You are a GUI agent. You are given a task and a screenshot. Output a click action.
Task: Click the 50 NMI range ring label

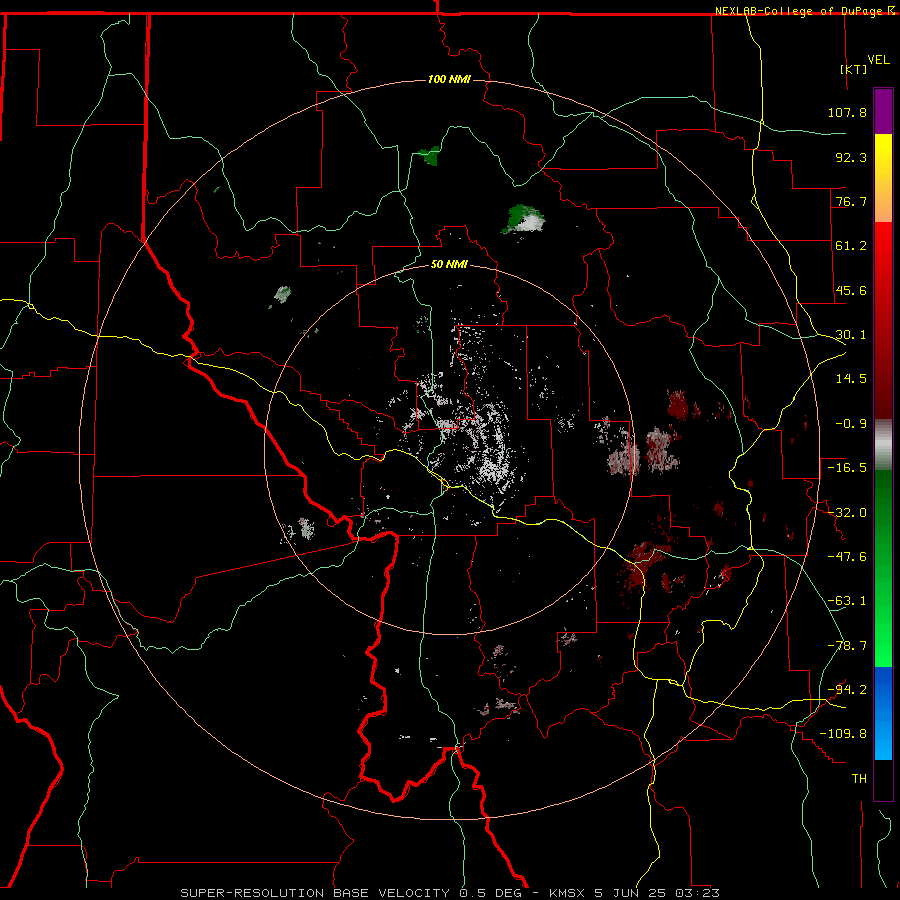[449, 264]
